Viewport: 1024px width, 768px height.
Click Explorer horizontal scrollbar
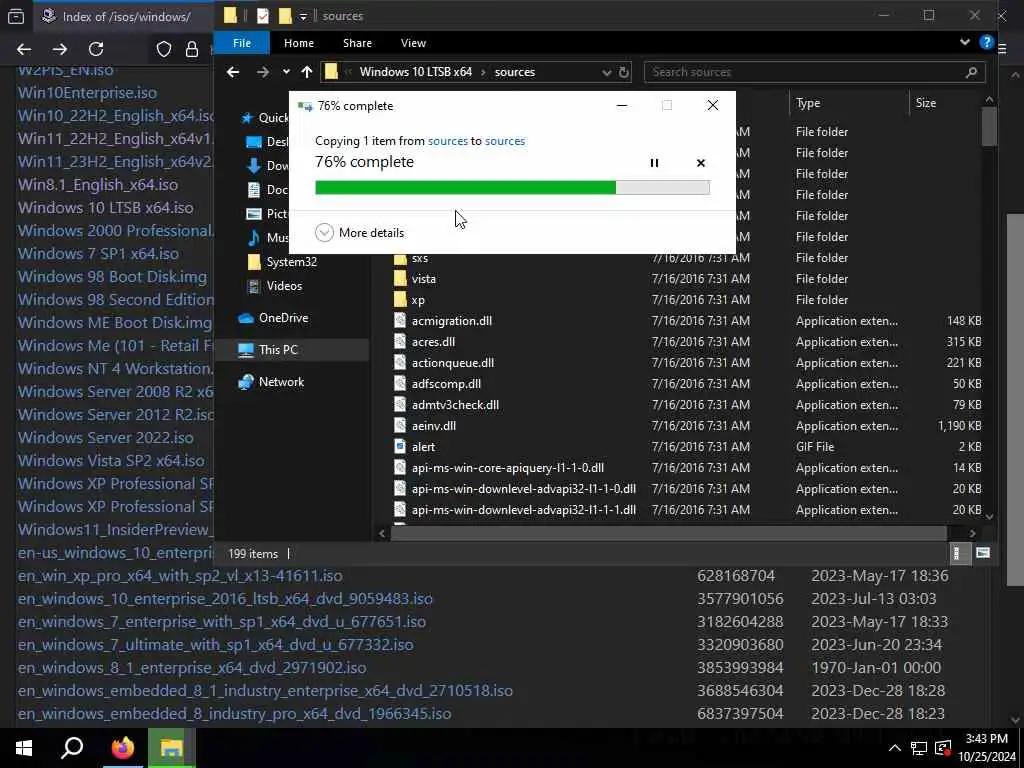point(669,534)
